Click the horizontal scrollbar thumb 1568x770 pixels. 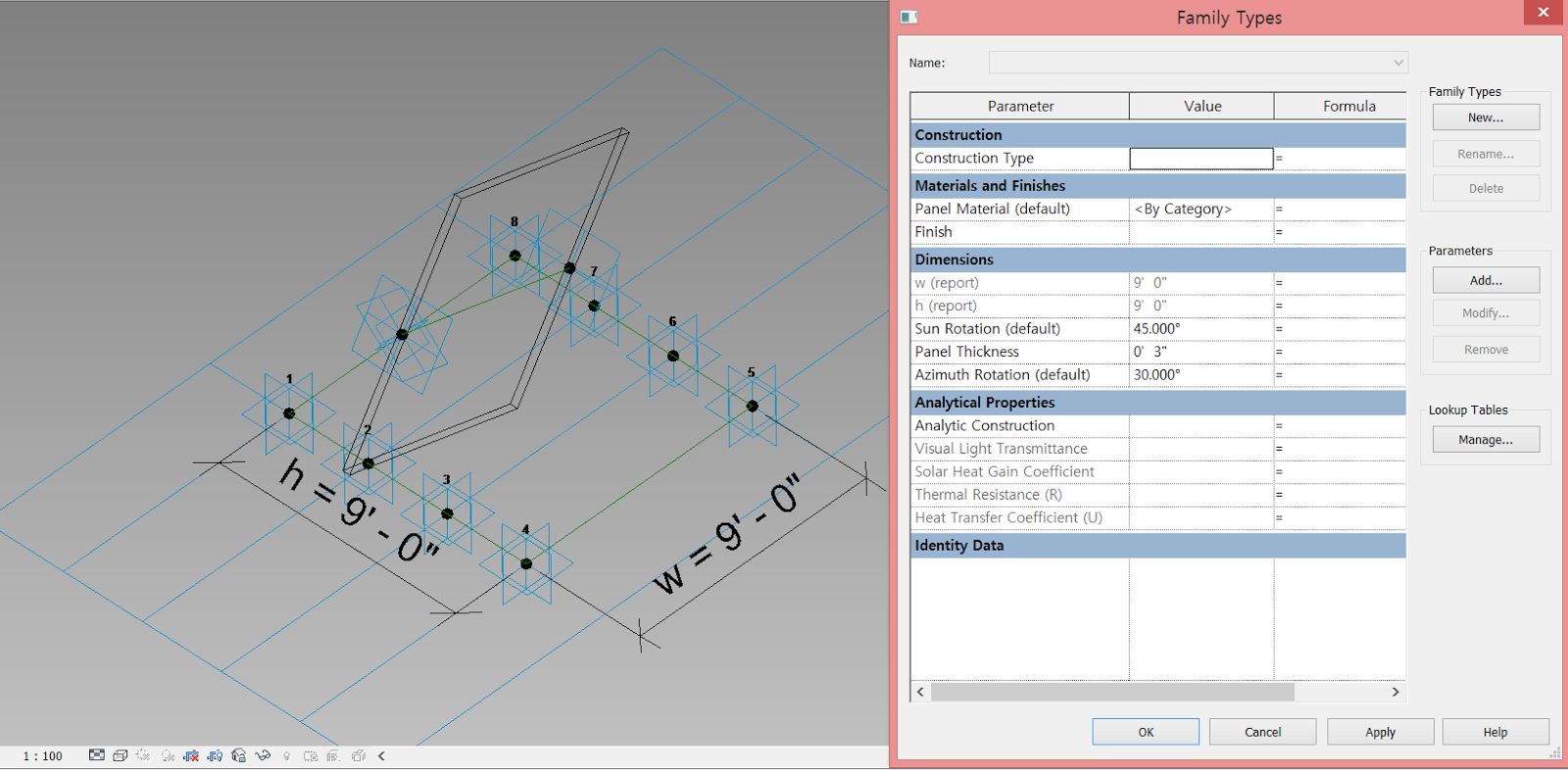coord(1112,692)
